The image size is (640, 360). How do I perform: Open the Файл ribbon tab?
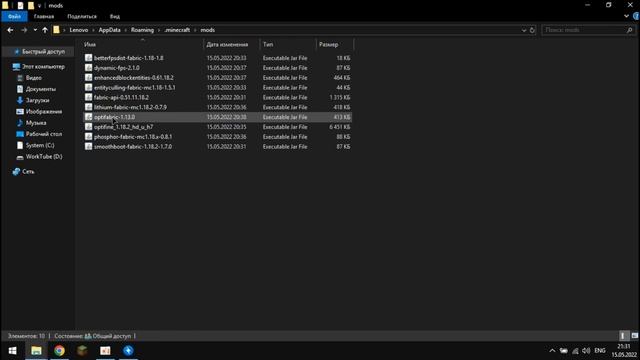14,16
